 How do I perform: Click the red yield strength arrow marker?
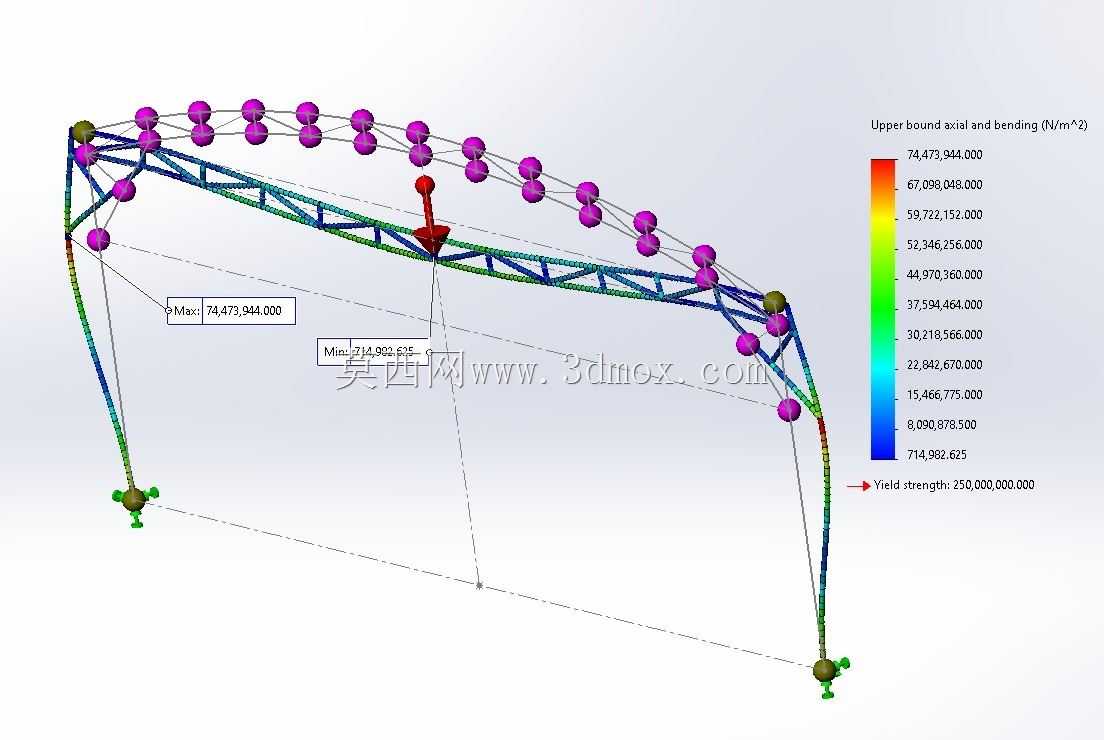click(x=858, y=486)
